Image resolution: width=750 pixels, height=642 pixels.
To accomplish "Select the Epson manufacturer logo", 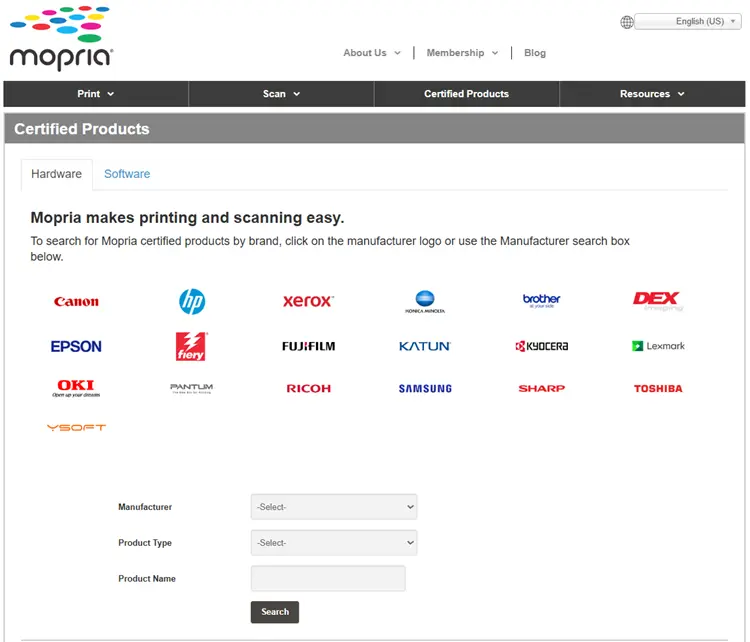I will pyautogui.click(x=76, y=346).
